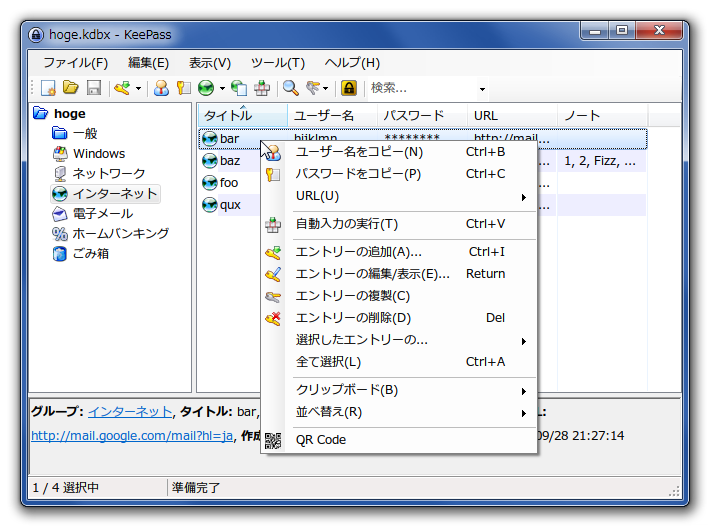Open the Add entry dropdown arrow
The image size is (710, 527).
click(138, 88)
